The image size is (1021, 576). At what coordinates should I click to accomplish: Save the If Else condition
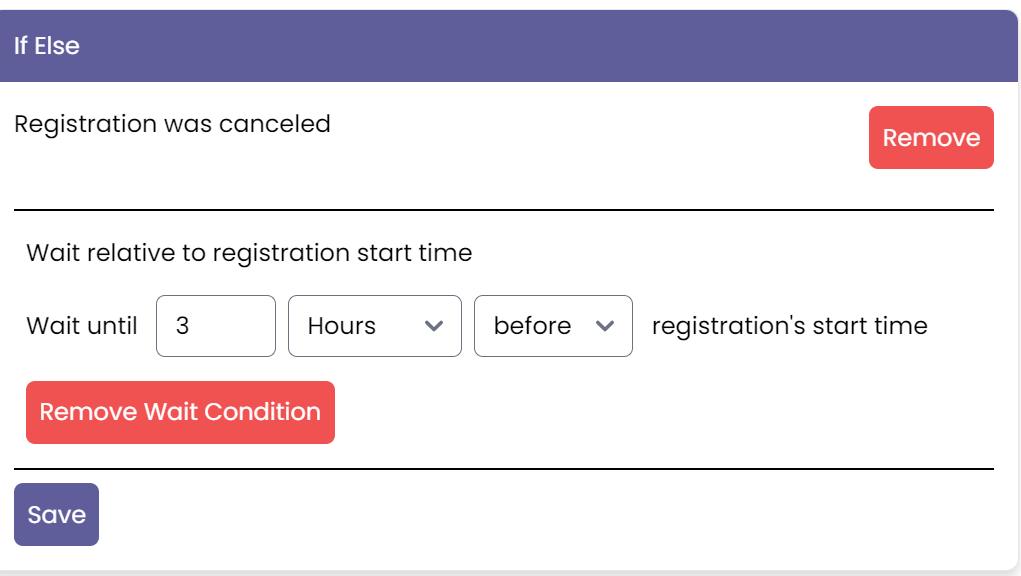click(56, 515)
